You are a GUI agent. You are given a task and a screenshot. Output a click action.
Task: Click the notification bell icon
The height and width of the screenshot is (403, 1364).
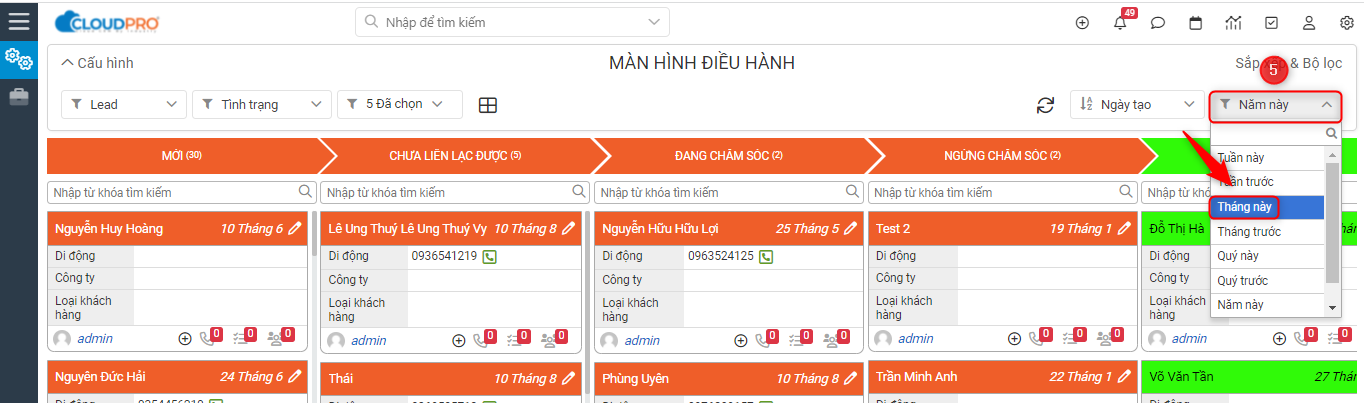[x=1120, y=23]
